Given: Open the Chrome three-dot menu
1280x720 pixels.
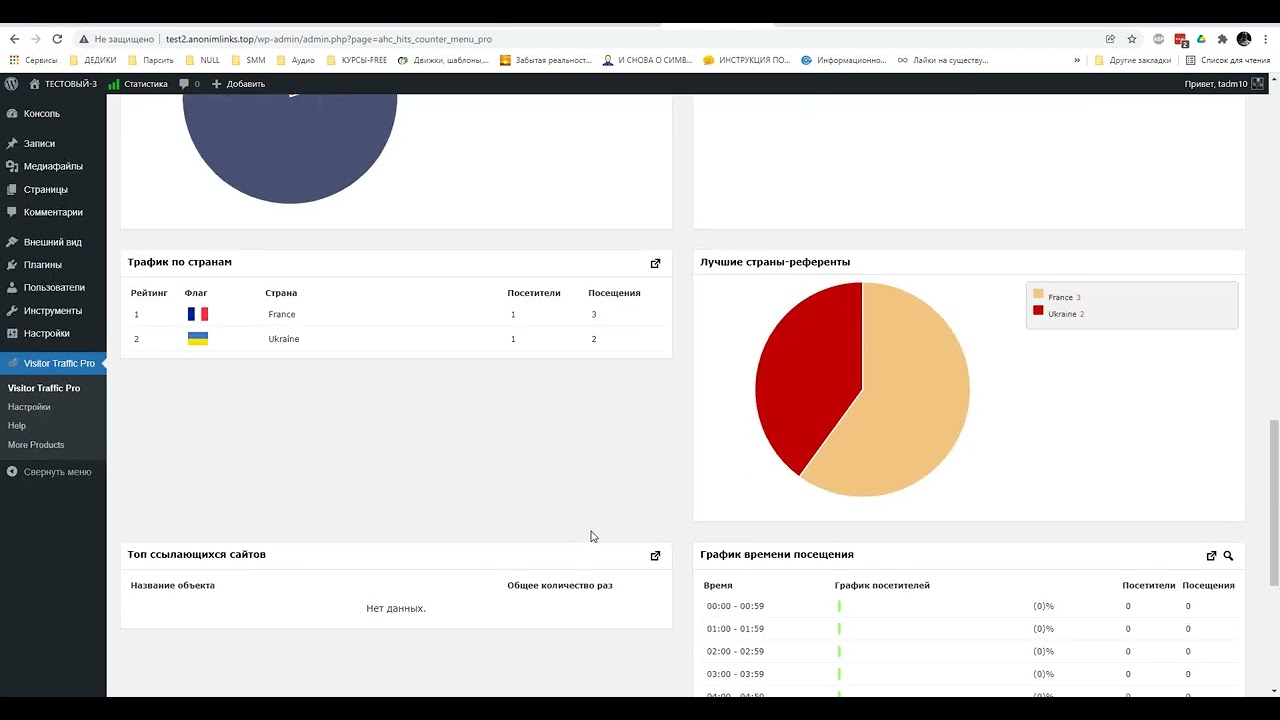Looking at the screenshot, I should pos(1265,39).
